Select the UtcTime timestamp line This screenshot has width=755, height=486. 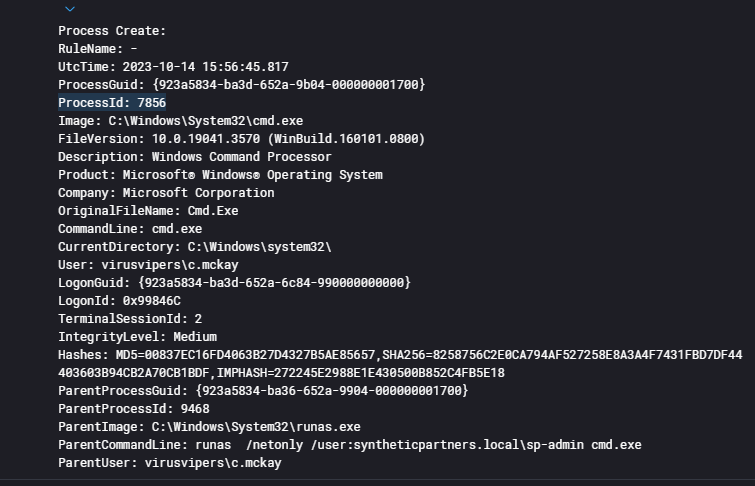click(x=173, y=67)
